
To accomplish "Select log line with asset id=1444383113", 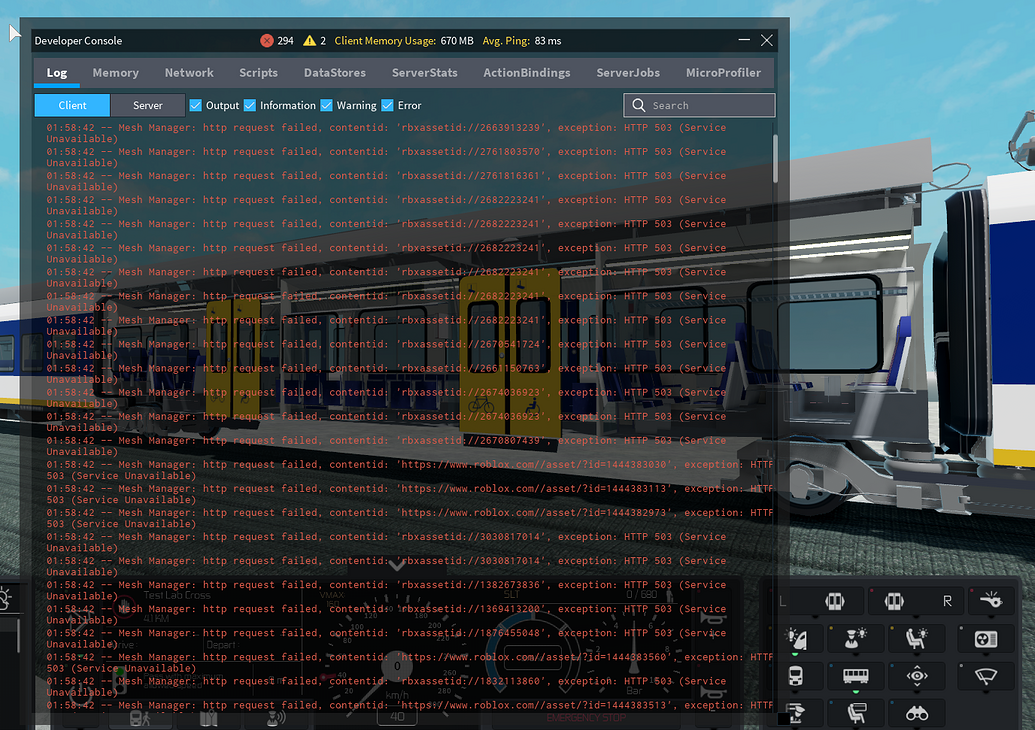I will point(409,494).
